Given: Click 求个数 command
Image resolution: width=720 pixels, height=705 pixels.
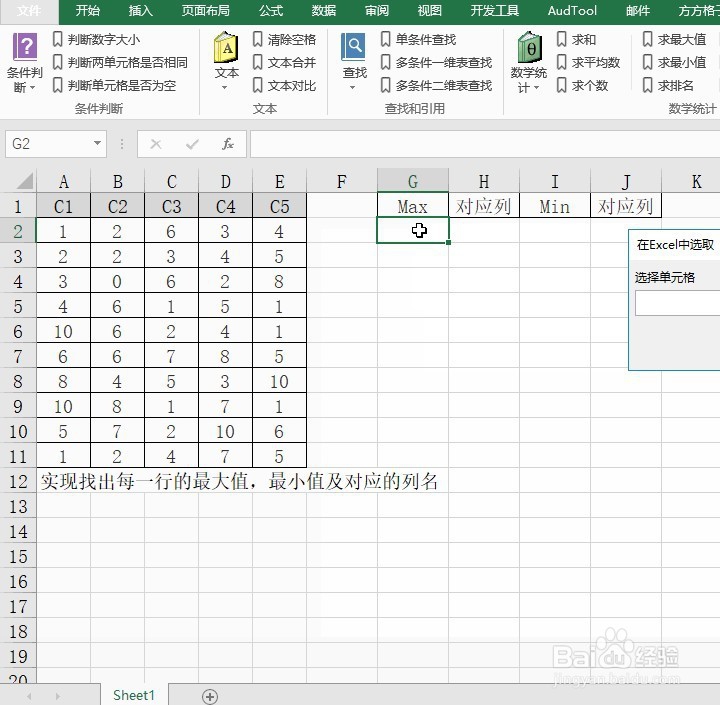Looking at the screenshot, I should click(582, 85).
